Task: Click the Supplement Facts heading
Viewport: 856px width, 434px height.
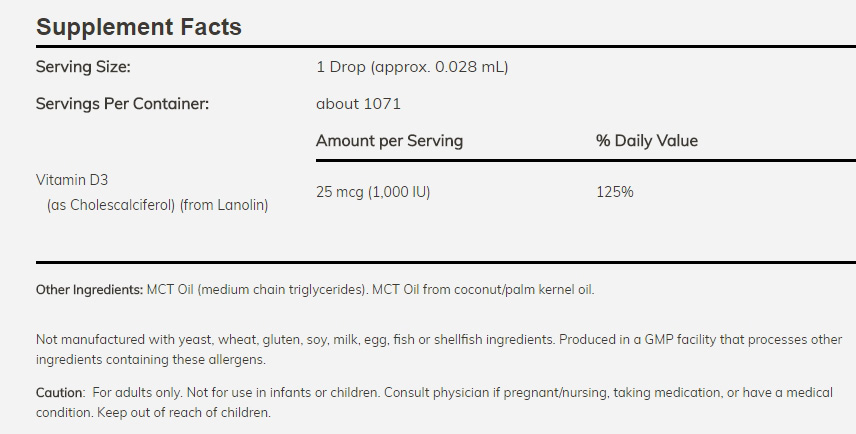Action: 139,27
